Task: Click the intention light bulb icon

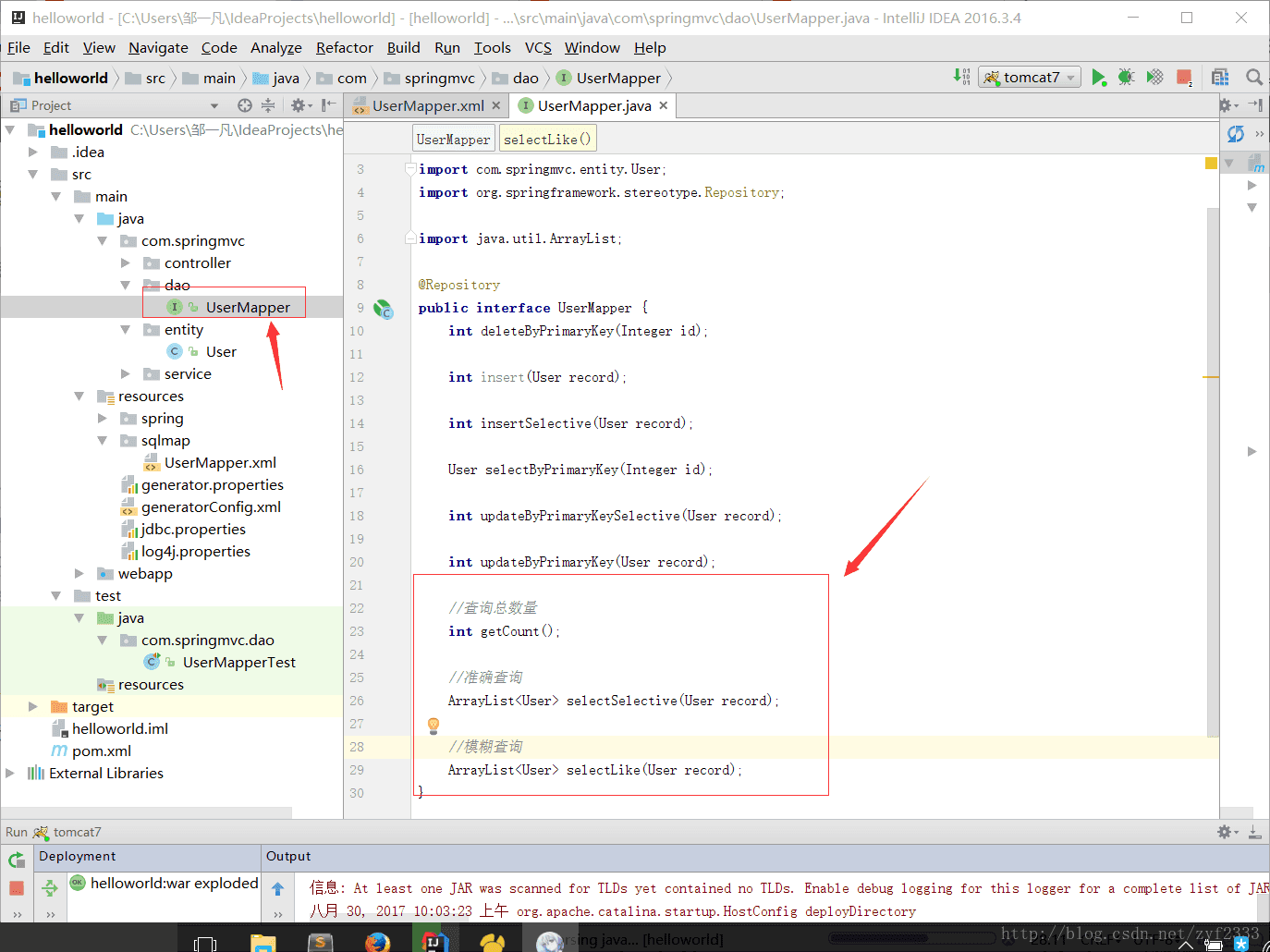Action: click(433, 726)
